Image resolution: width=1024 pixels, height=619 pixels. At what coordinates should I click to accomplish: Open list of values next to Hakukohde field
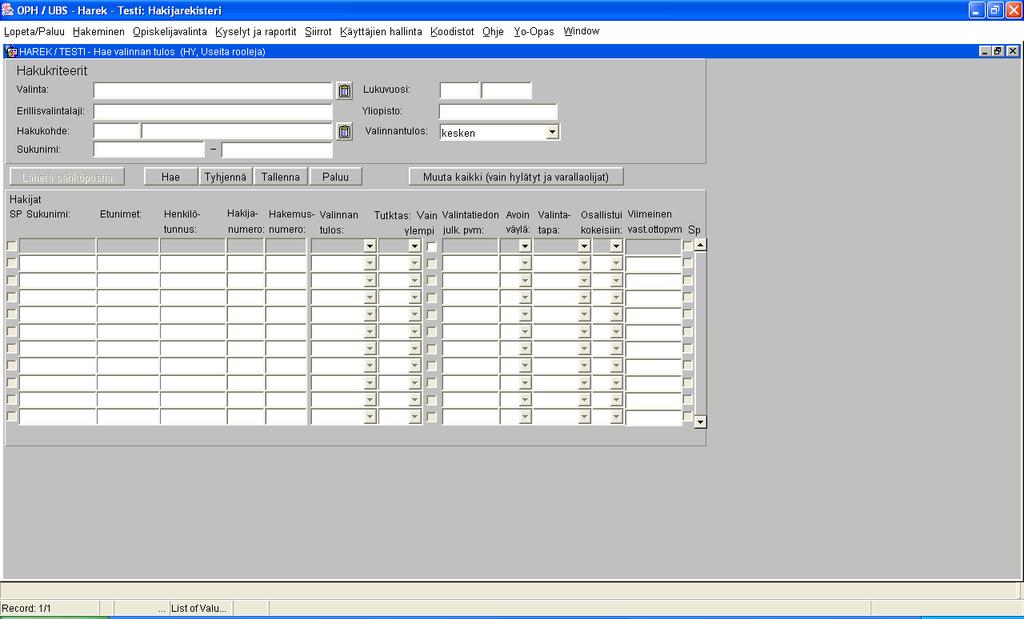[345, 132]
